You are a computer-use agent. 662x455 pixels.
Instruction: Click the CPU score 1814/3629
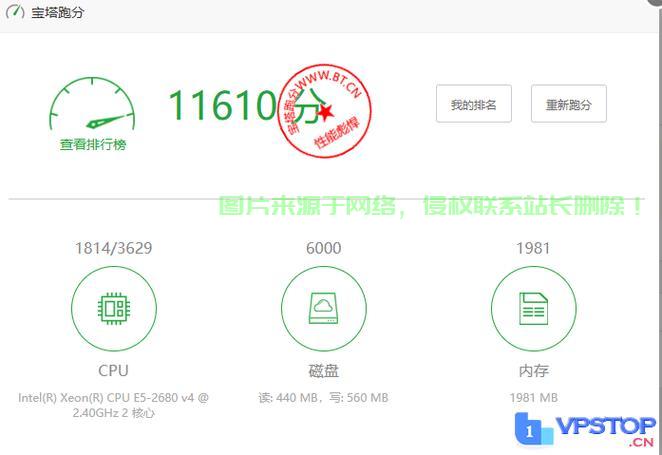tap(113, 248)
